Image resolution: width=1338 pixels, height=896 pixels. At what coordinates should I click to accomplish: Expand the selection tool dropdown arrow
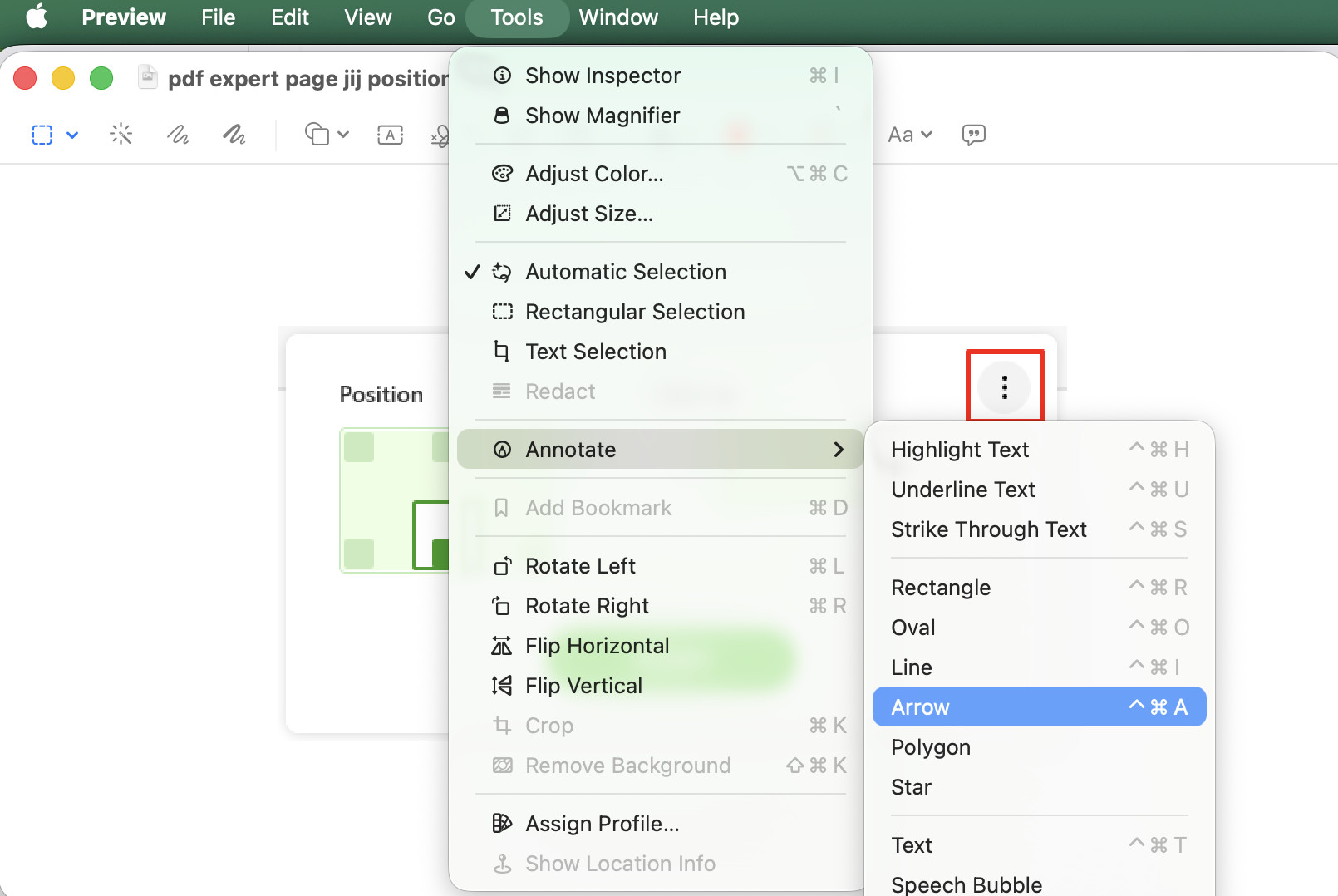click(x=72, y=135)
